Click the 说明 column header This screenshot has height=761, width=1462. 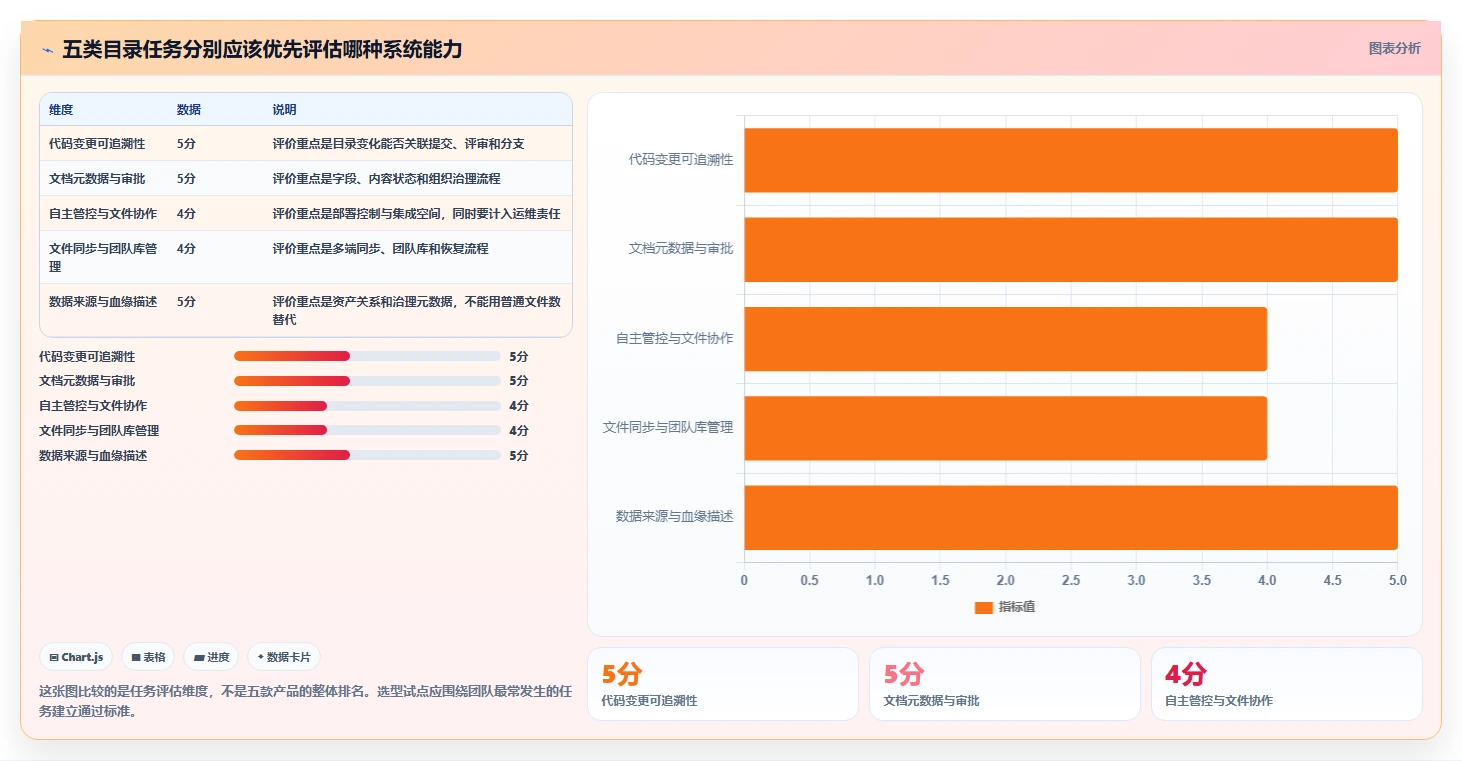pos(285,110)
